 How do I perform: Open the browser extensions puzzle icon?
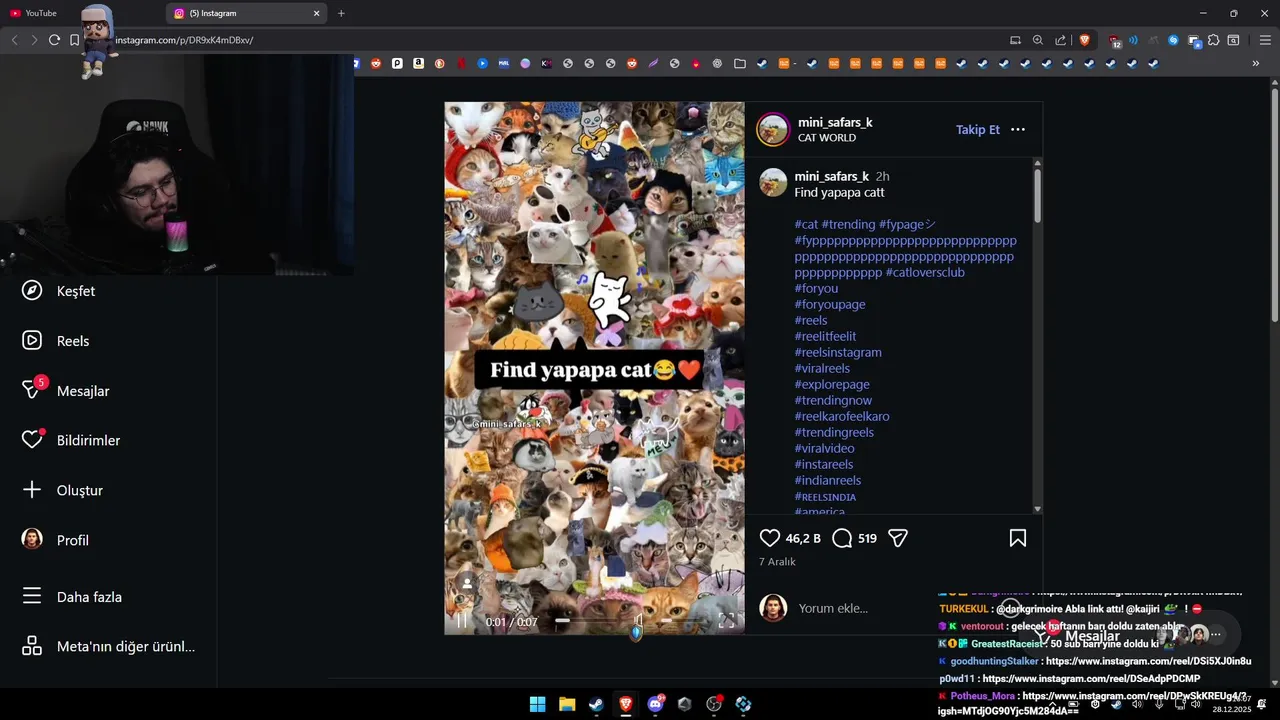click(1213, 40)
